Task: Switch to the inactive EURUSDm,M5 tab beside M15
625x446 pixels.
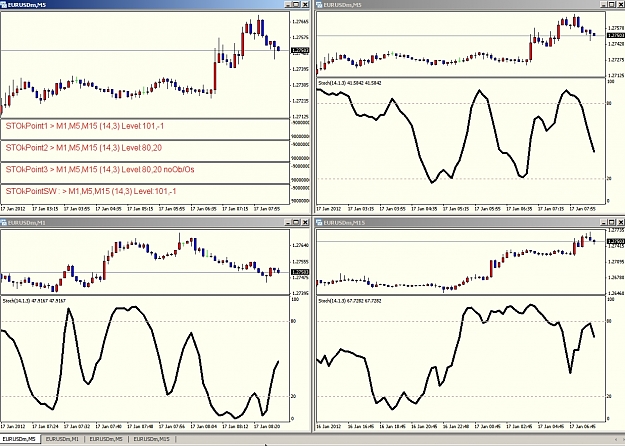Action: tap(106, 439)
